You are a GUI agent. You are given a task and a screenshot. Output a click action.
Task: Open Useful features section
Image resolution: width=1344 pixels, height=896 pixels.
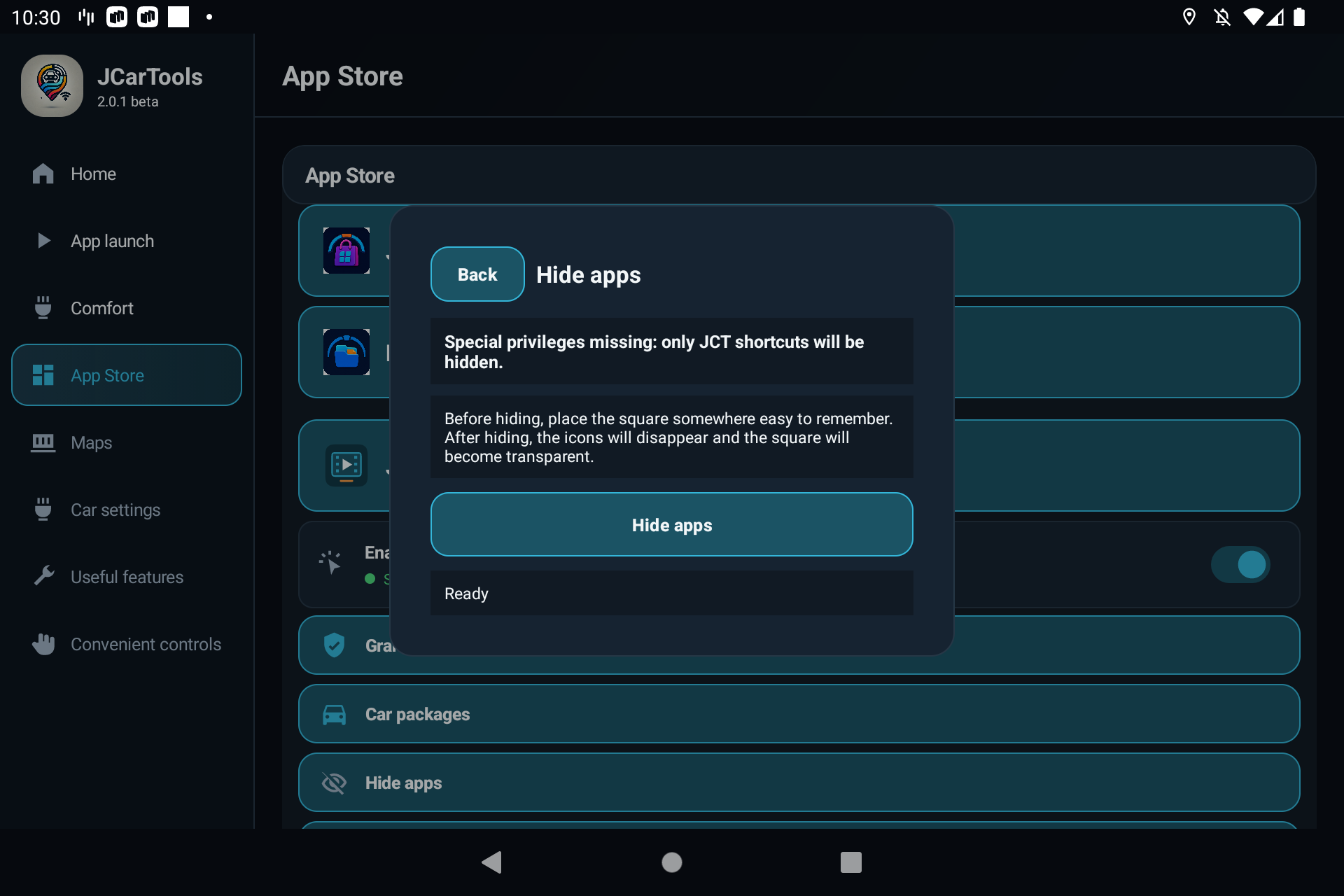[127, 577]
